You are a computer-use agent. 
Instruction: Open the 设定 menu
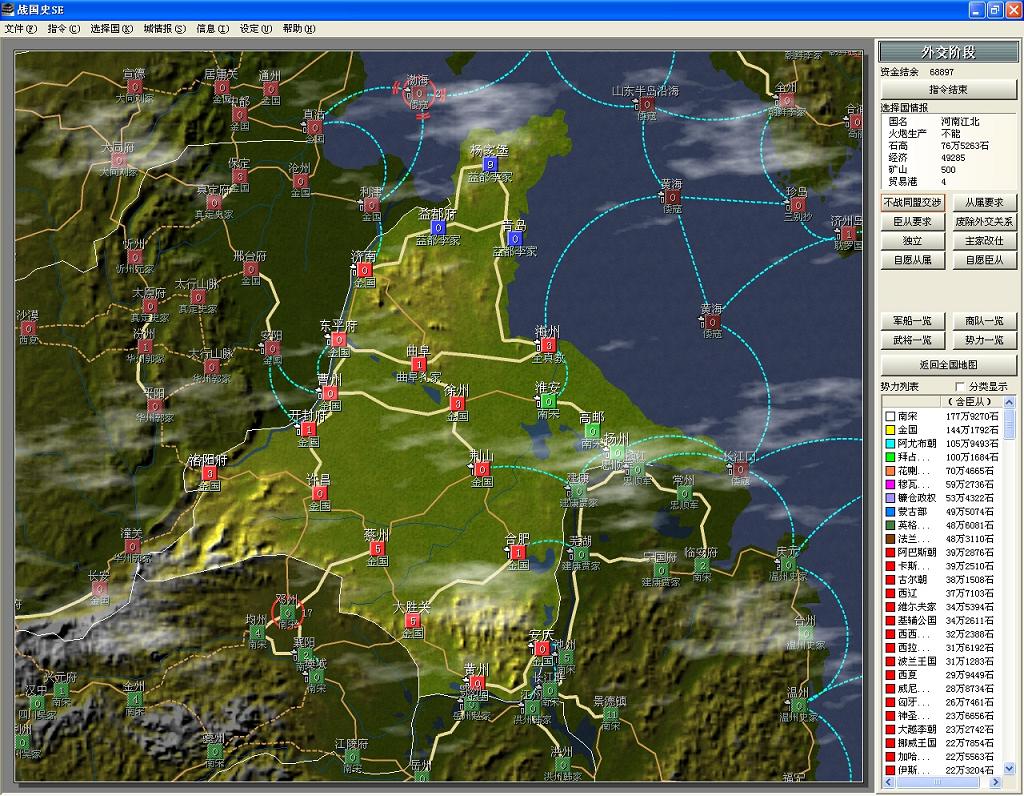tap(255, 29)
